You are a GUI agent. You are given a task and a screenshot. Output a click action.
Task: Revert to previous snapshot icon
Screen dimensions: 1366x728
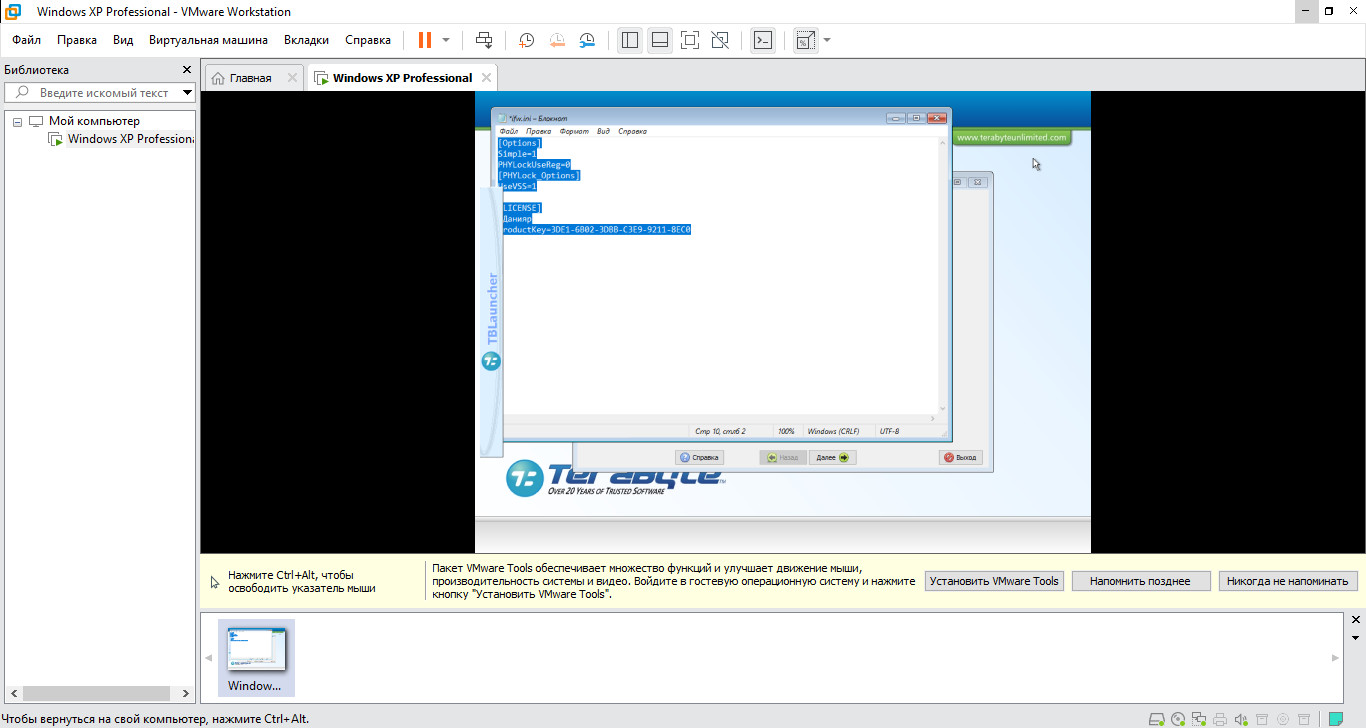point(557,40)
